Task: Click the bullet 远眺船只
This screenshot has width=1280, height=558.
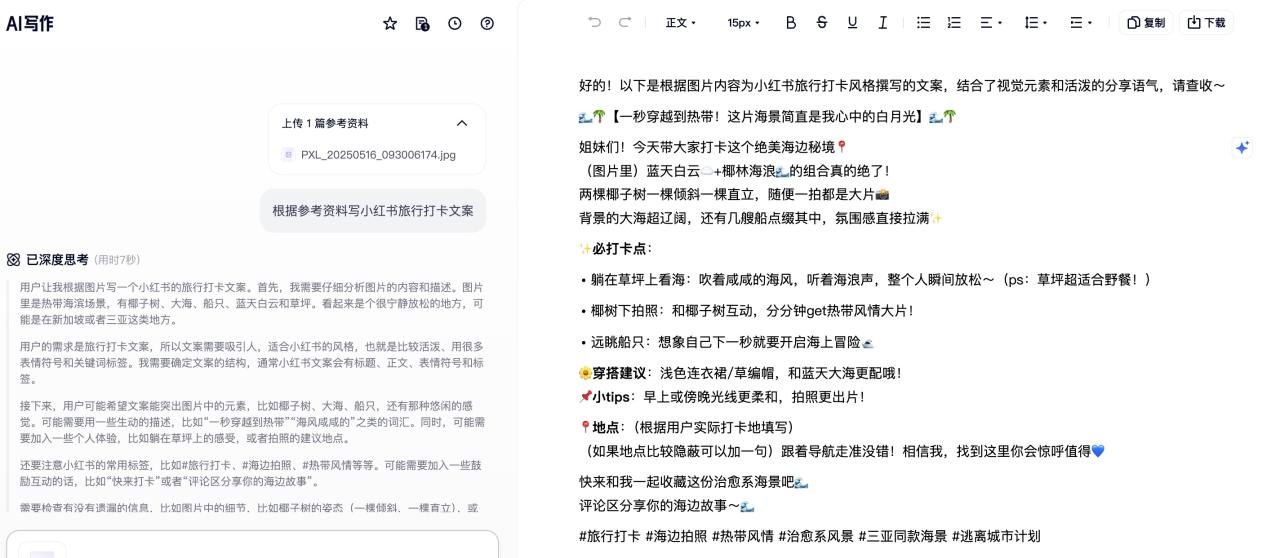Action: tap(726, 342)
